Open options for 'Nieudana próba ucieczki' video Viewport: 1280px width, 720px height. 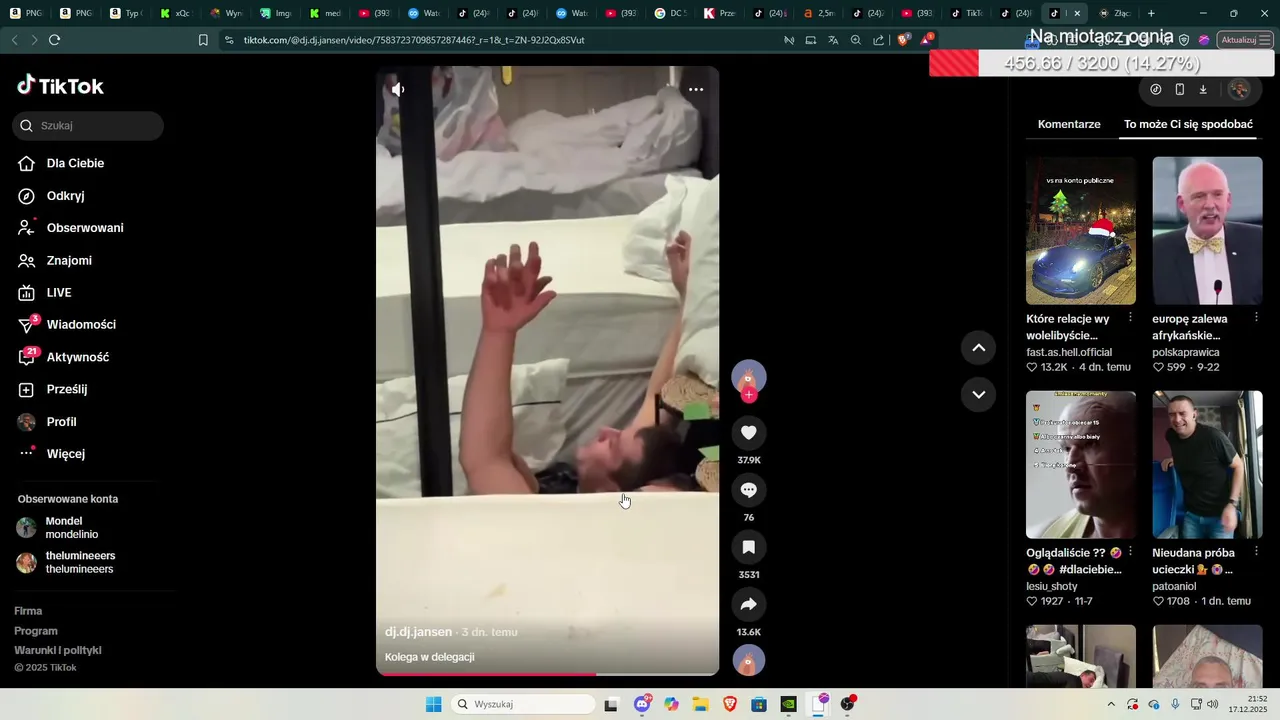point(1257,552)
